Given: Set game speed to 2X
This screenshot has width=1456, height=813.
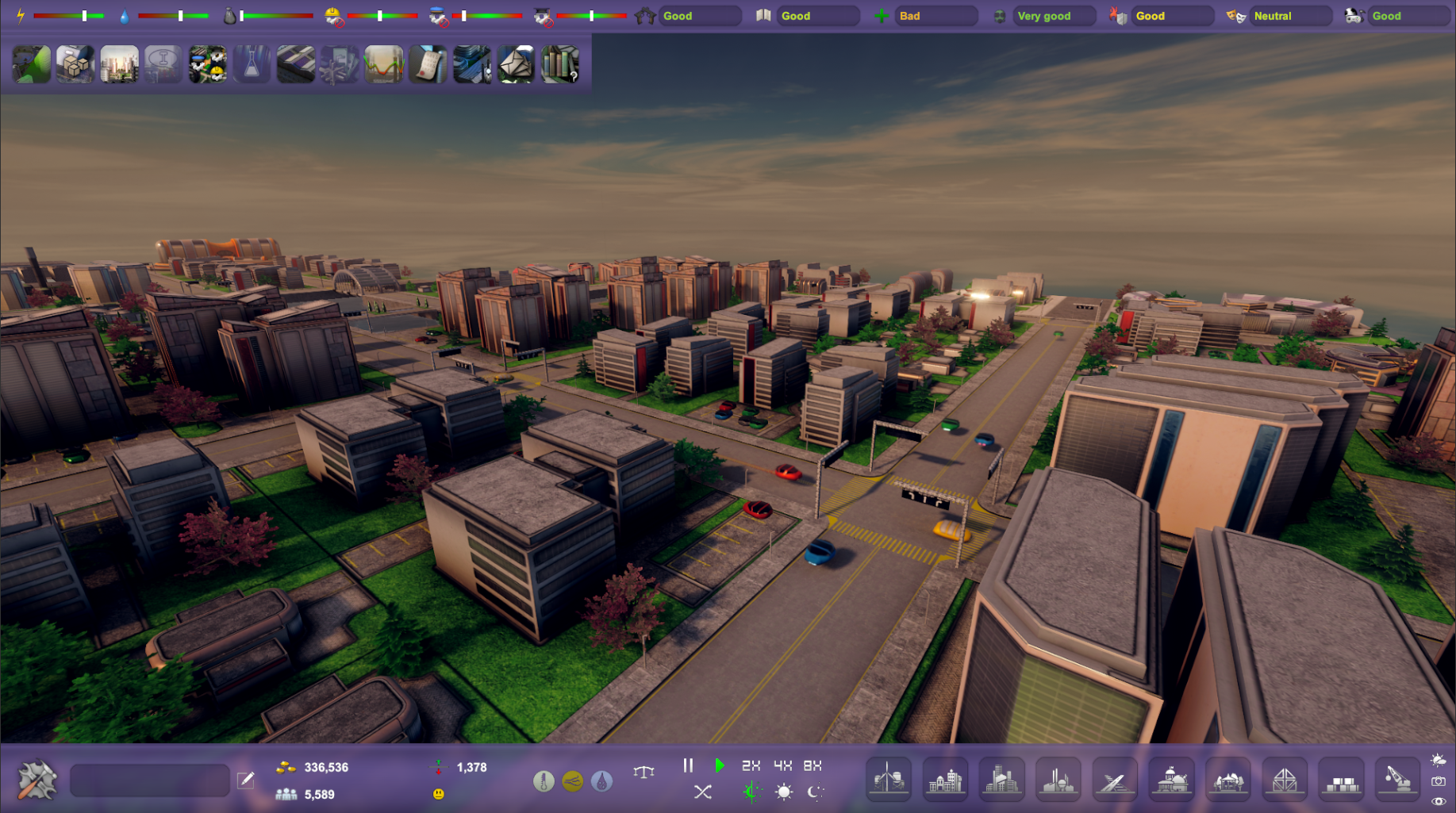Looking at the screenshot, I should (x=751, y=765).
